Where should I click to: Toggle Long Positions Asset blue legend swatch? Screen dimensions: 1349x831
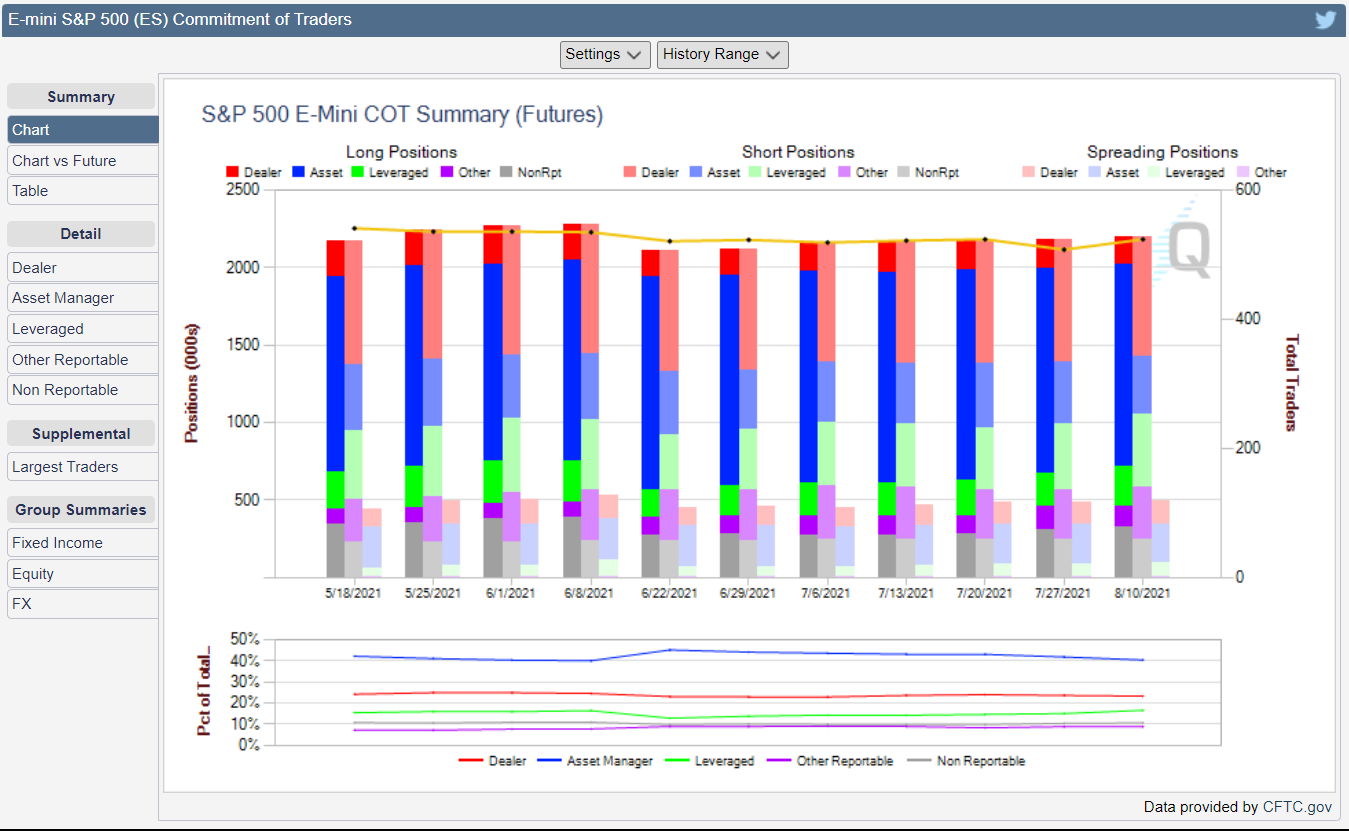[x=297, y=172]
